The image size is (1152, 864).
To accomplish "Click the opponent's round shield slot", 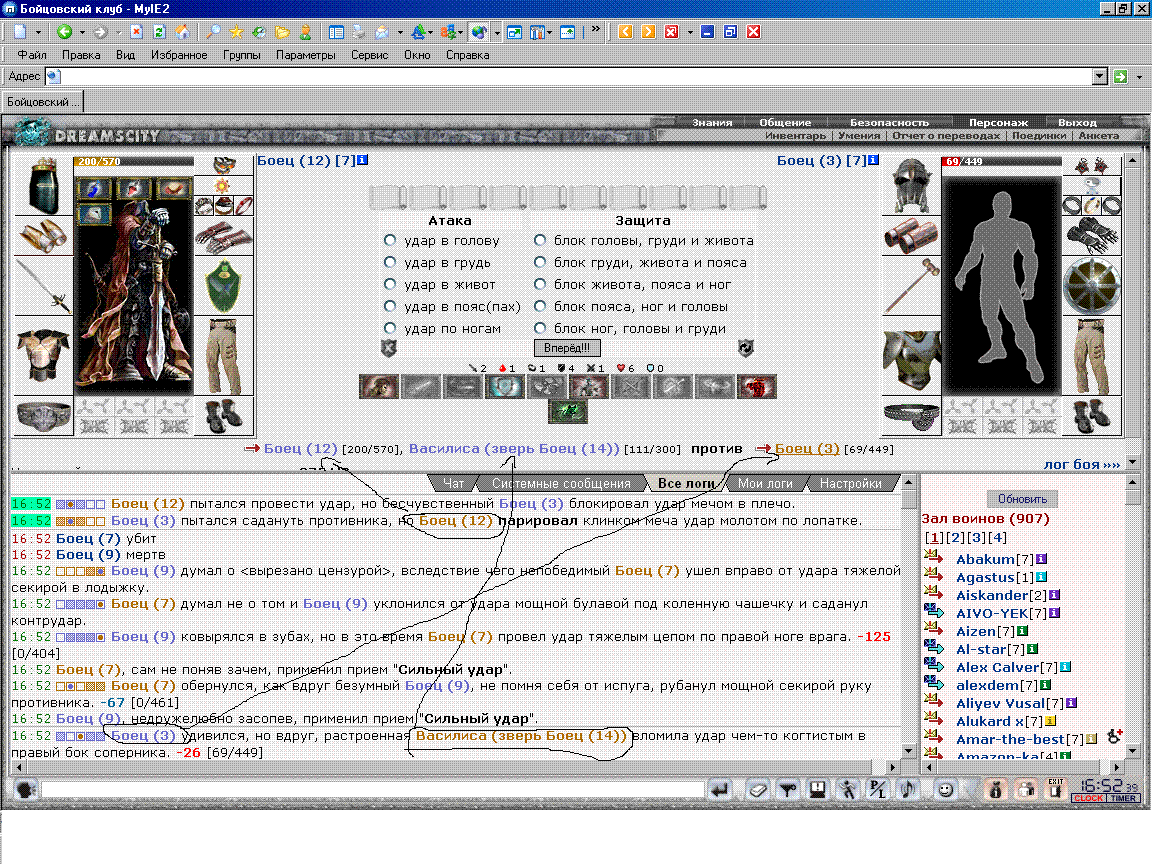I will [1092, 286].
